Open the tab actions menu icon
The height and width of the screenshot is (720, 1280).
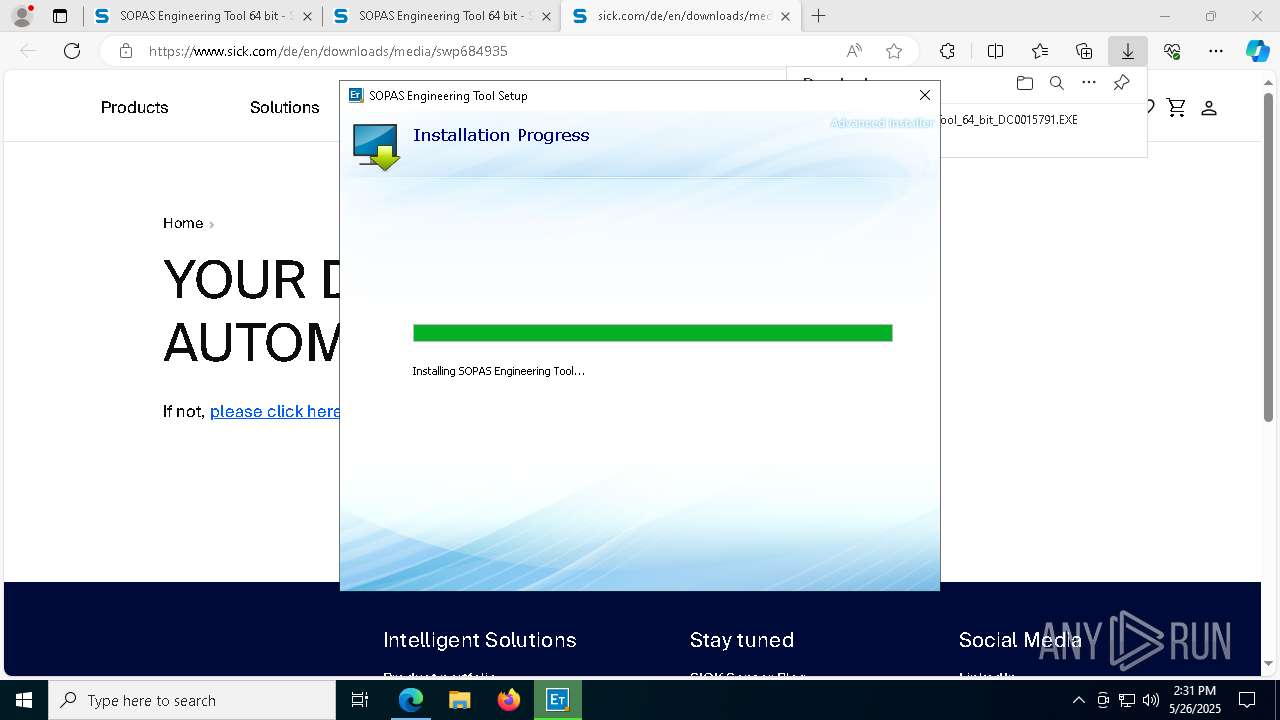[60, 16]
